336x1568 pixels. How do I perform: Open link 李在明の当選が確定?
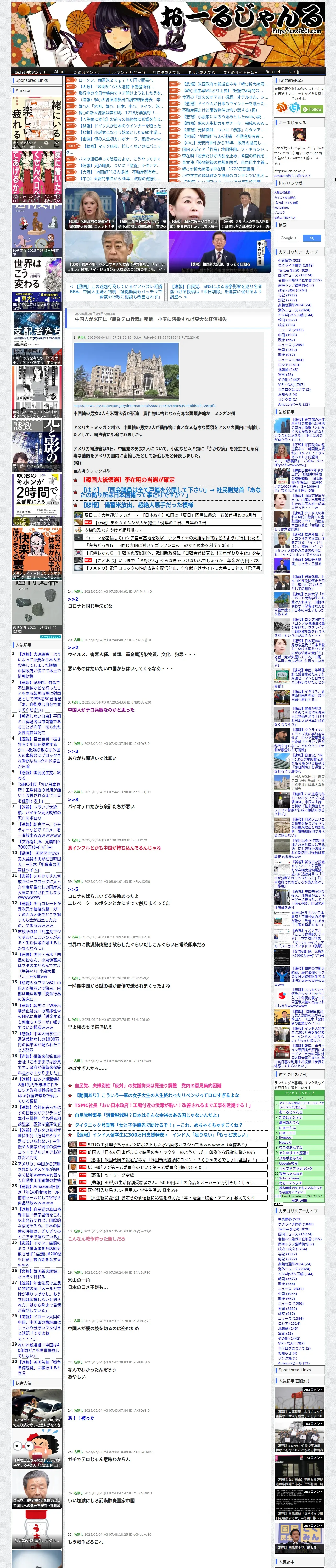click(128, 480)
